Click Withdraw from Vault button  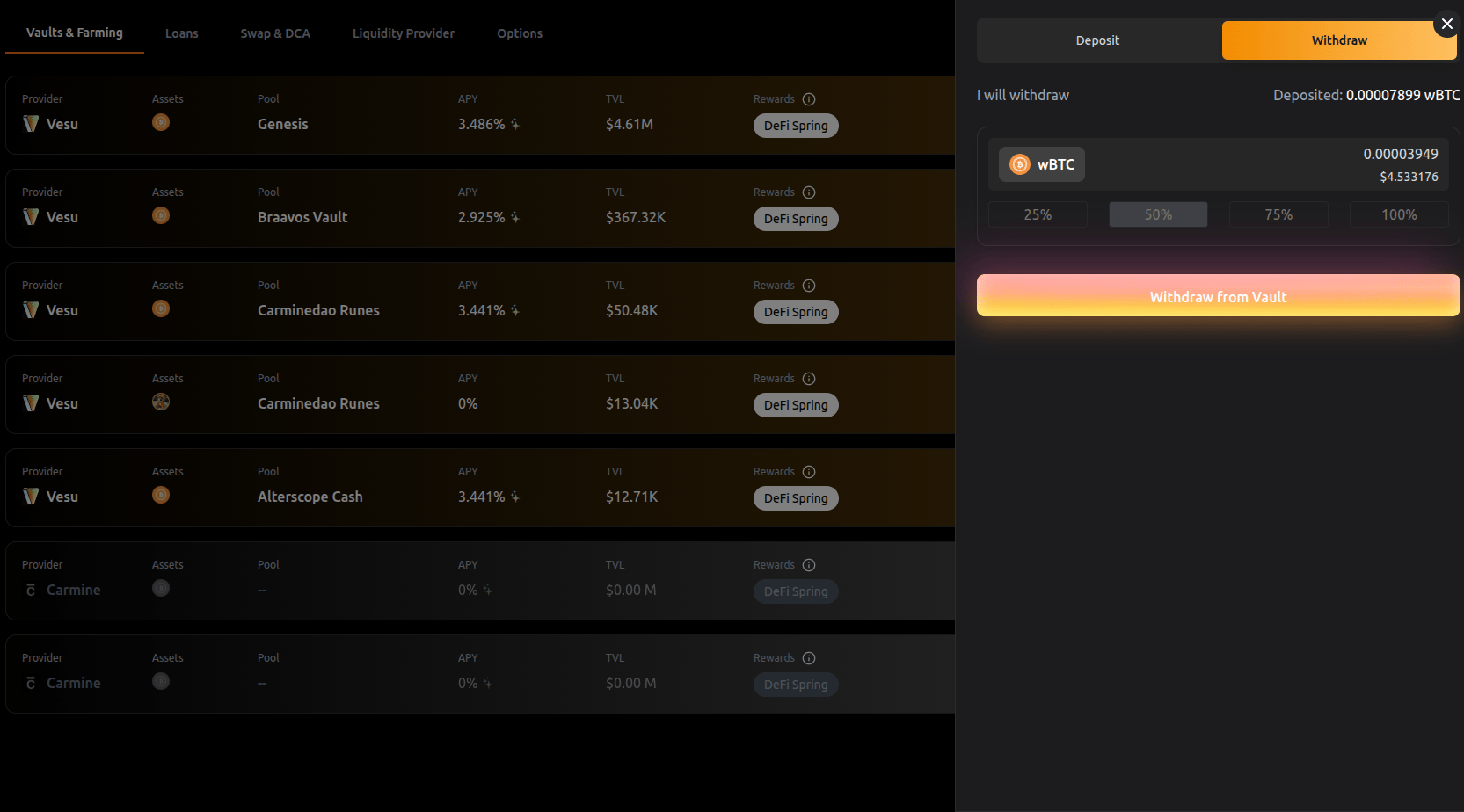(1219, 296)
